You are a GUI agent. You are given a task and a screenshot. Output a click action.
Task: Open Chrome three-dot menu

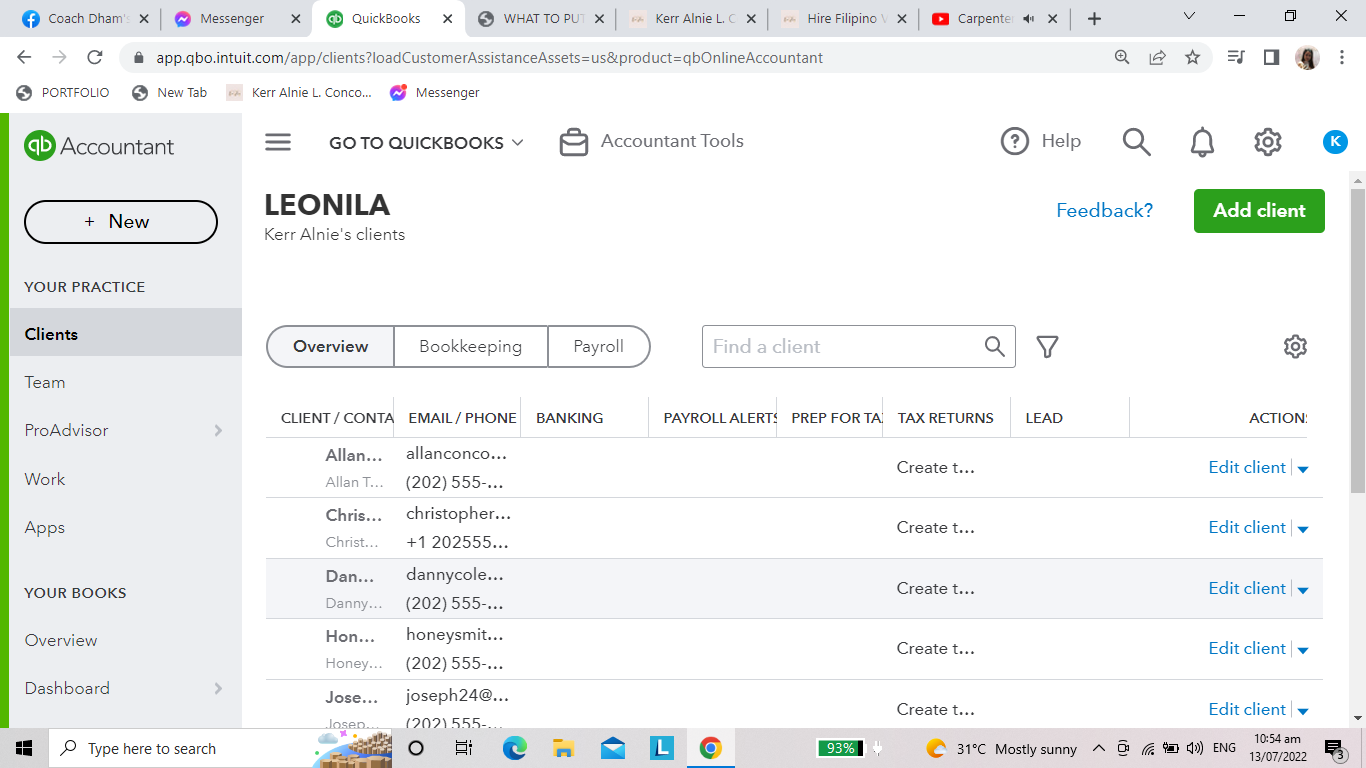[1341, 58]
